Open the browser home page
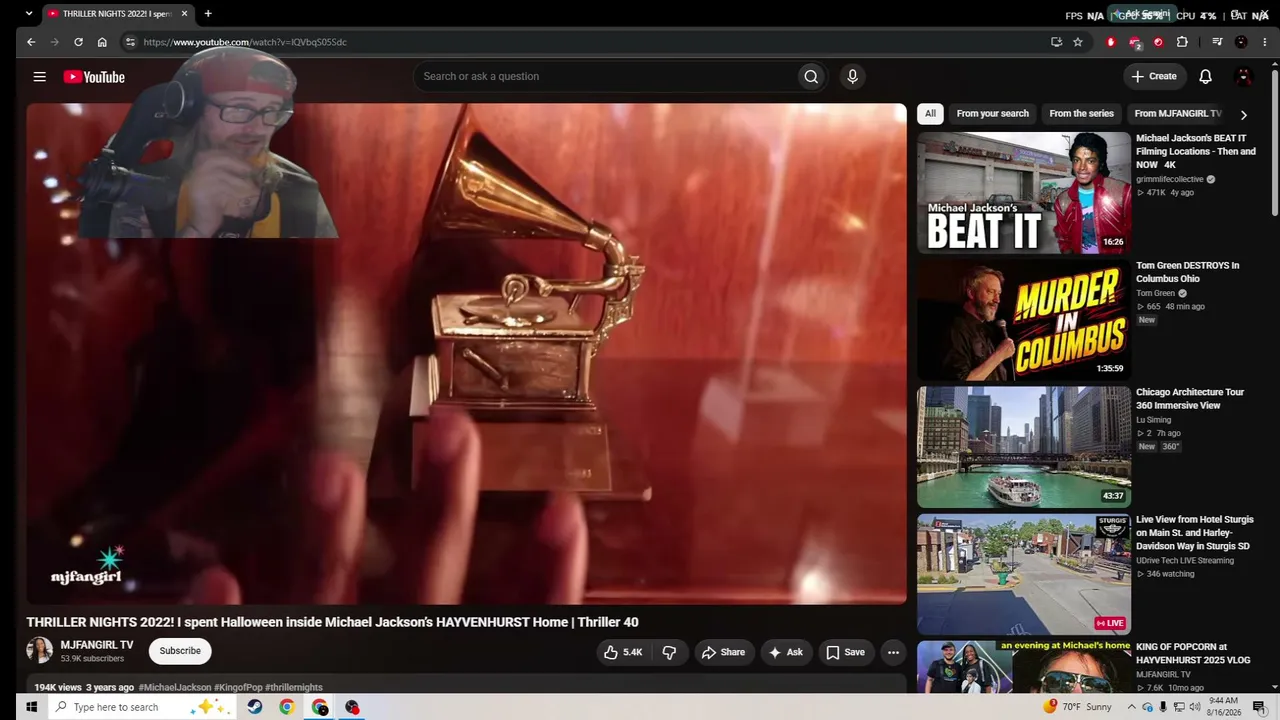 102,42
